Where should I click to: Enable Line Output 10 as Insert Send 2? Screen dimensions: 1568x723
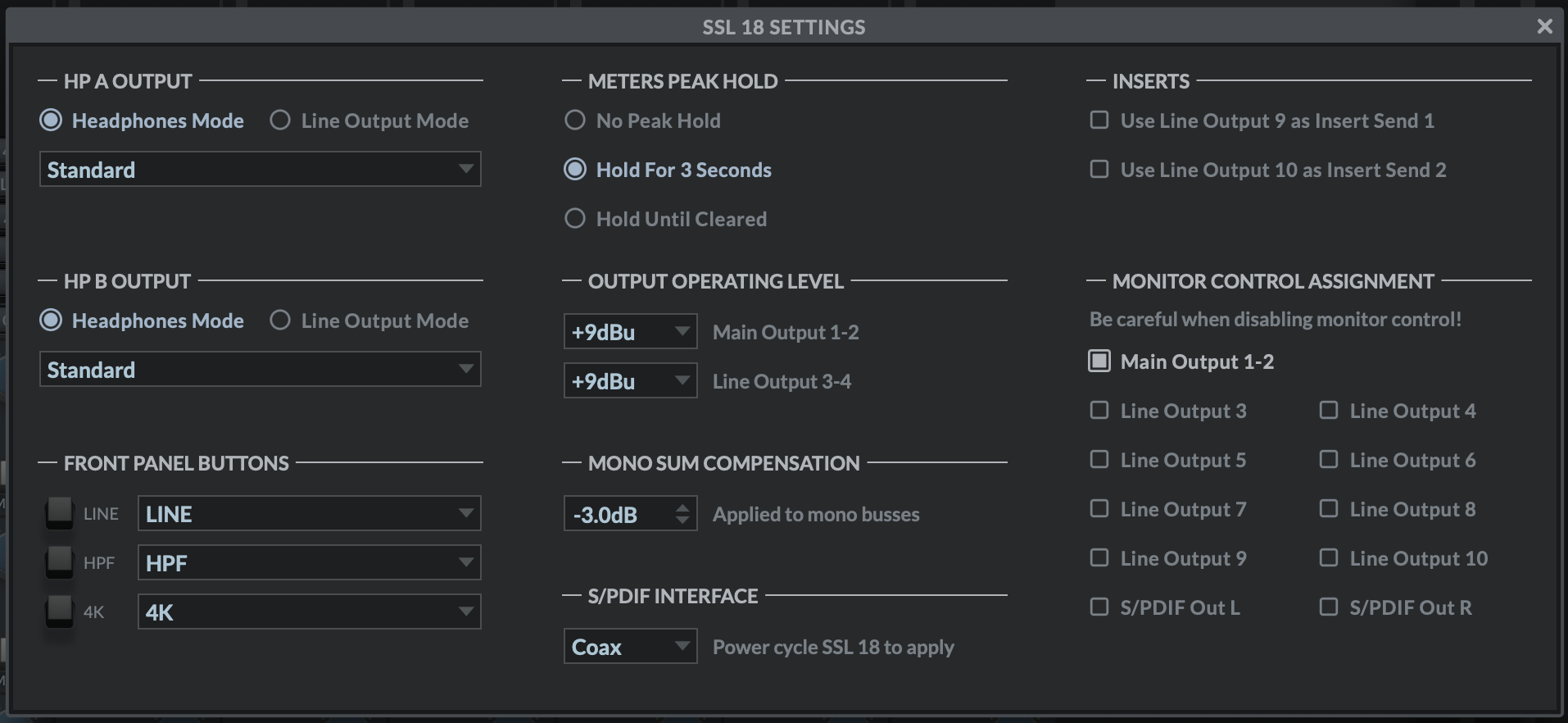1099,170
